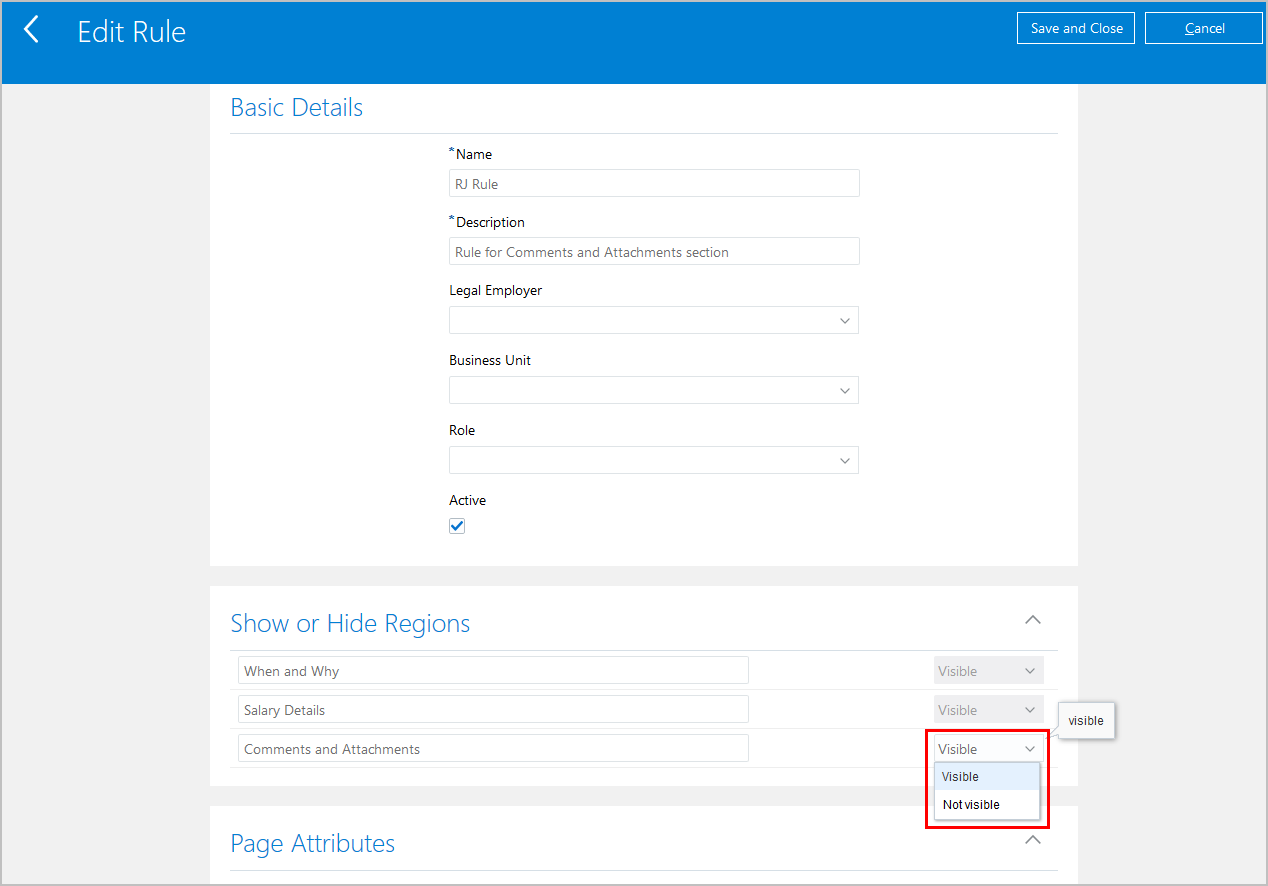Image resolution: width=1268 pixels, height=886 pixels.
Task: Click the Salary Details region field
Action: (x=493, y=710)
